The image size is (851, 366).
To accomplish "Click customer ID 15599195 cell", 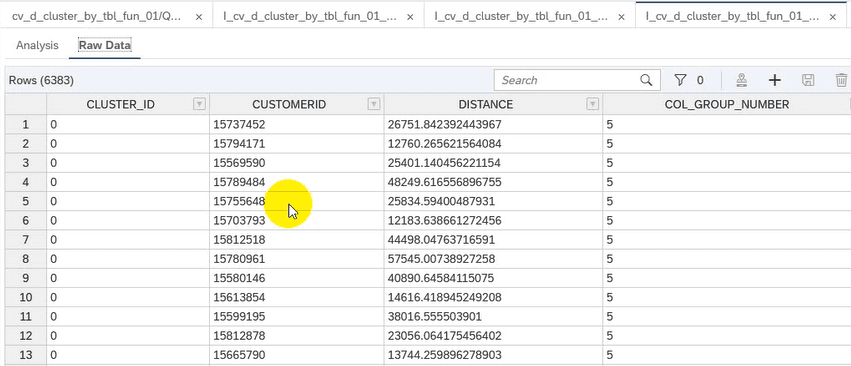I will [297, 317].
